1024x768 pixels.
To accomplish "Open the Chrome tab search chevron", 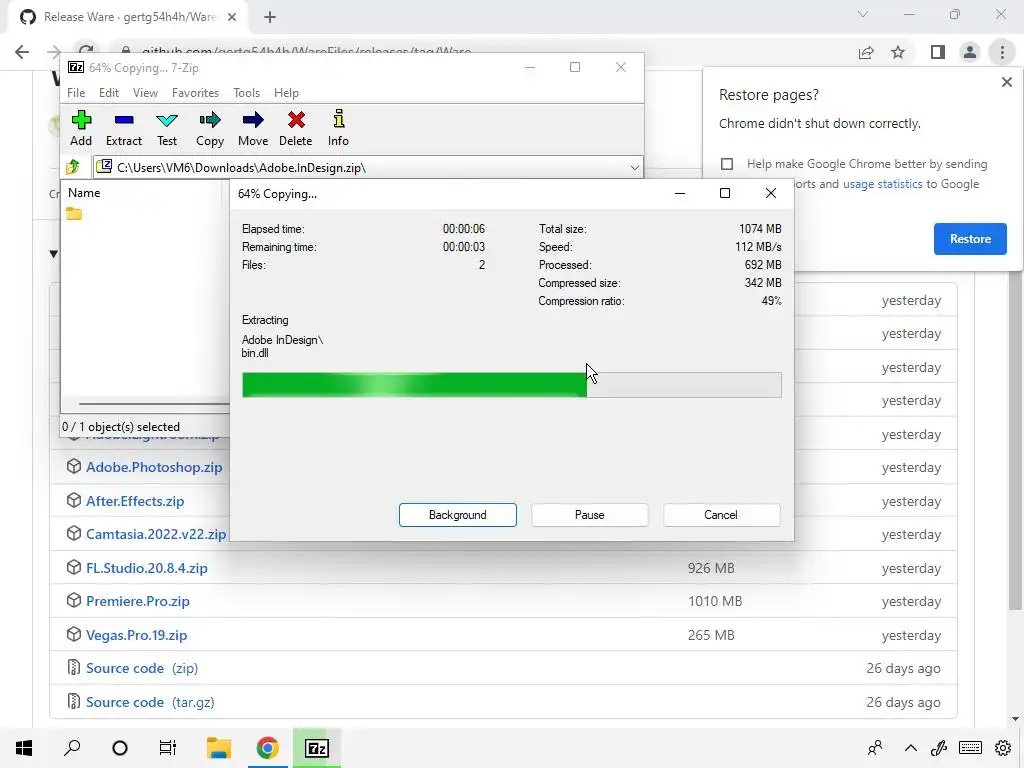I will [x=863, y=14].
